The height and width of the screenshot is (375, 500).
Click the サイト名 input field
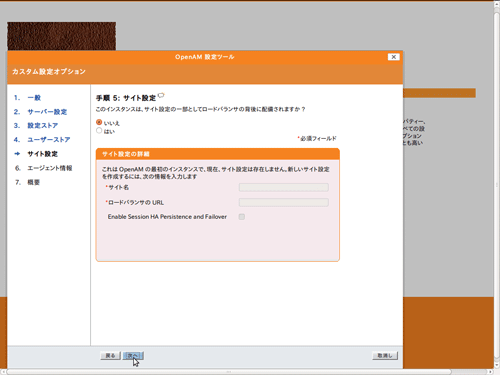(284, 187)
